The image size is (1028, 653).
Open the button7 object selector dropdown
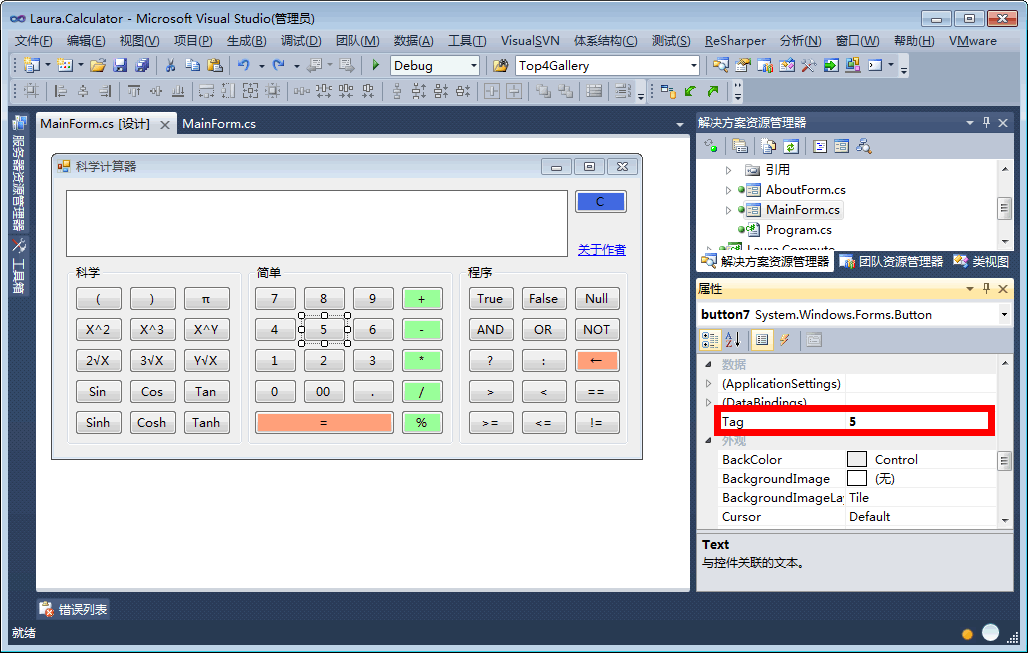1004,315
